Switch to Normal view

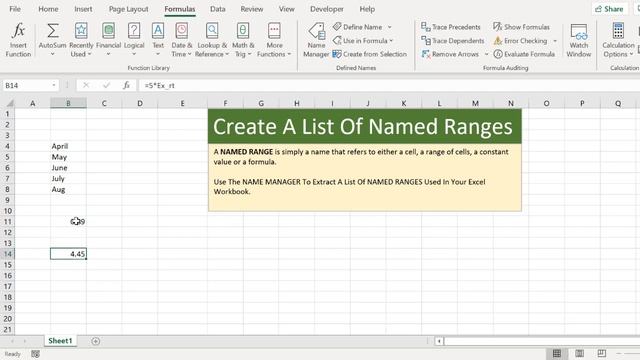[x=557, y=353]
